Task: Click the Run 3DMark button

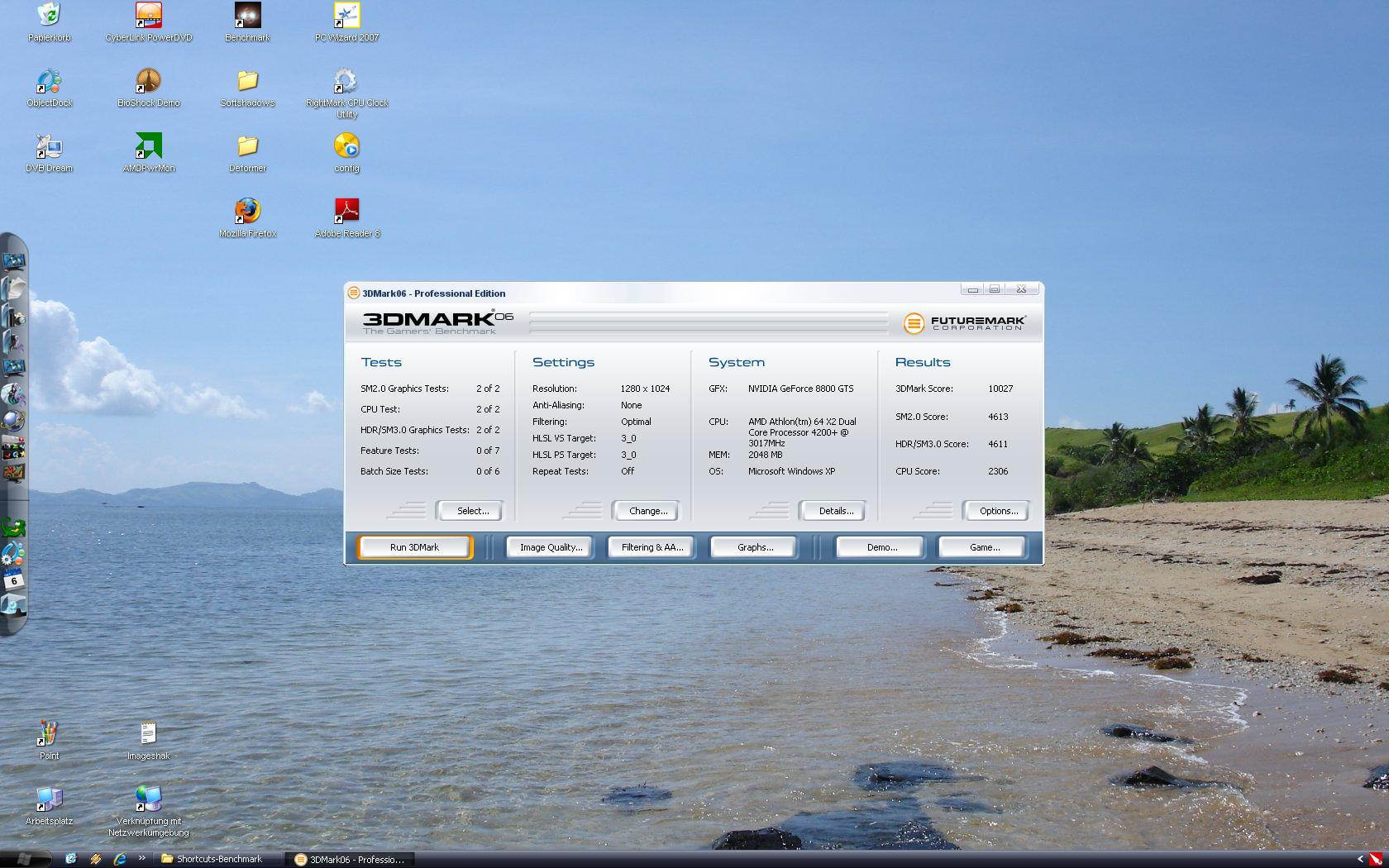Action: coord(415,547)
